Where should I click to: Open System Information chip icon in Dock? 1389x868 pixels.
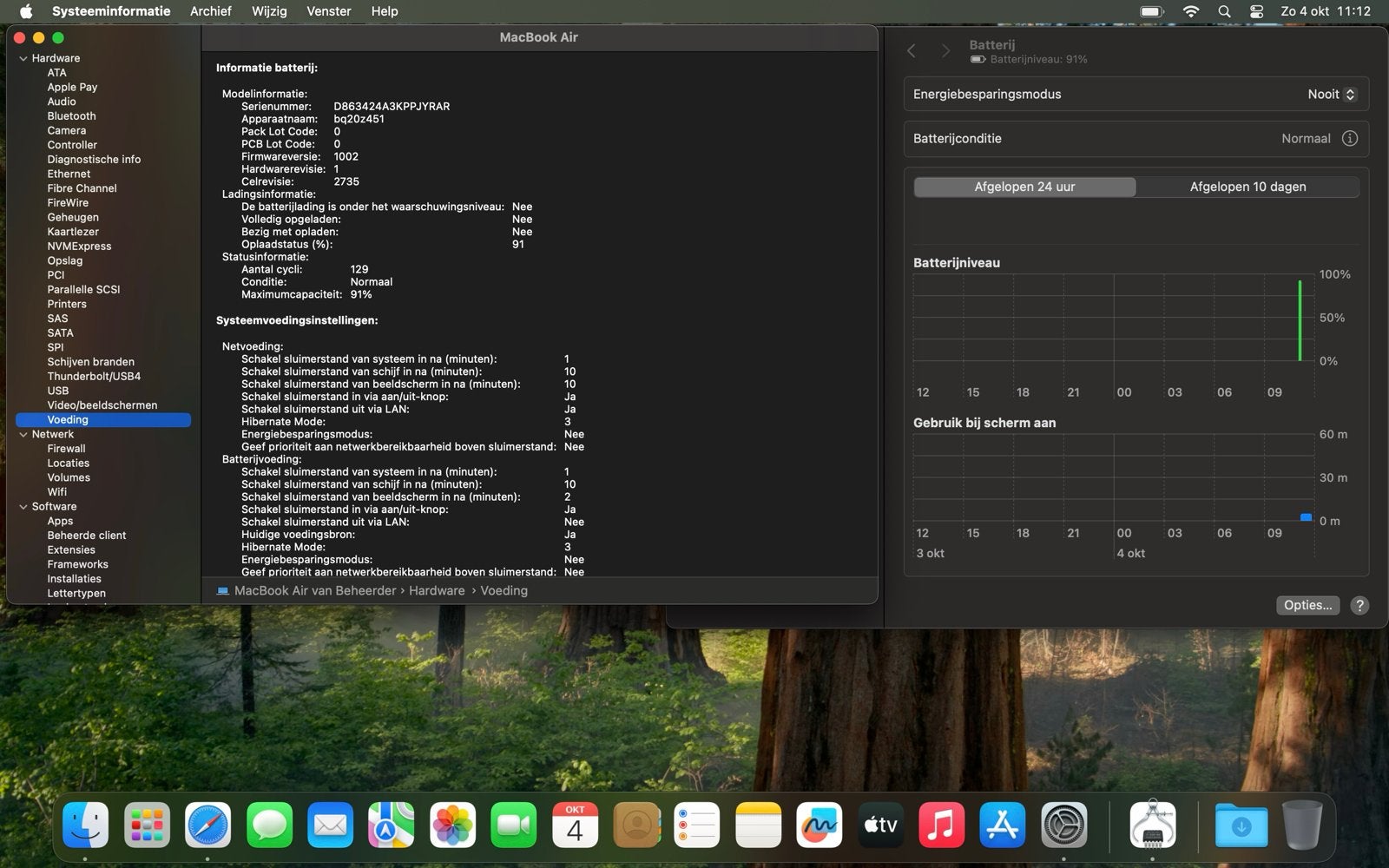(x=1153, y=825)
